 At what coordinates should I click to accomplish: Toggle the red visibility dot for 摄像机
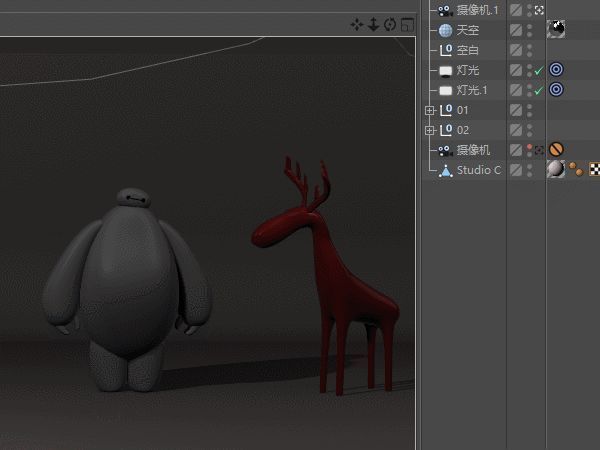point(530,147)
